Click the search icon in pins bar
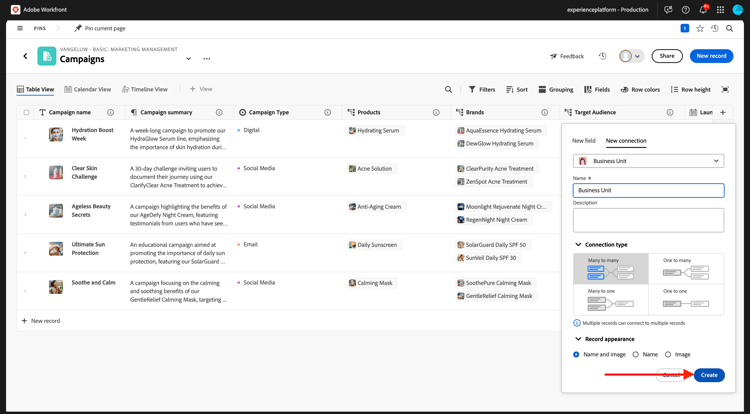The width and height of the screenshot is (750, 414). (729, 29)
